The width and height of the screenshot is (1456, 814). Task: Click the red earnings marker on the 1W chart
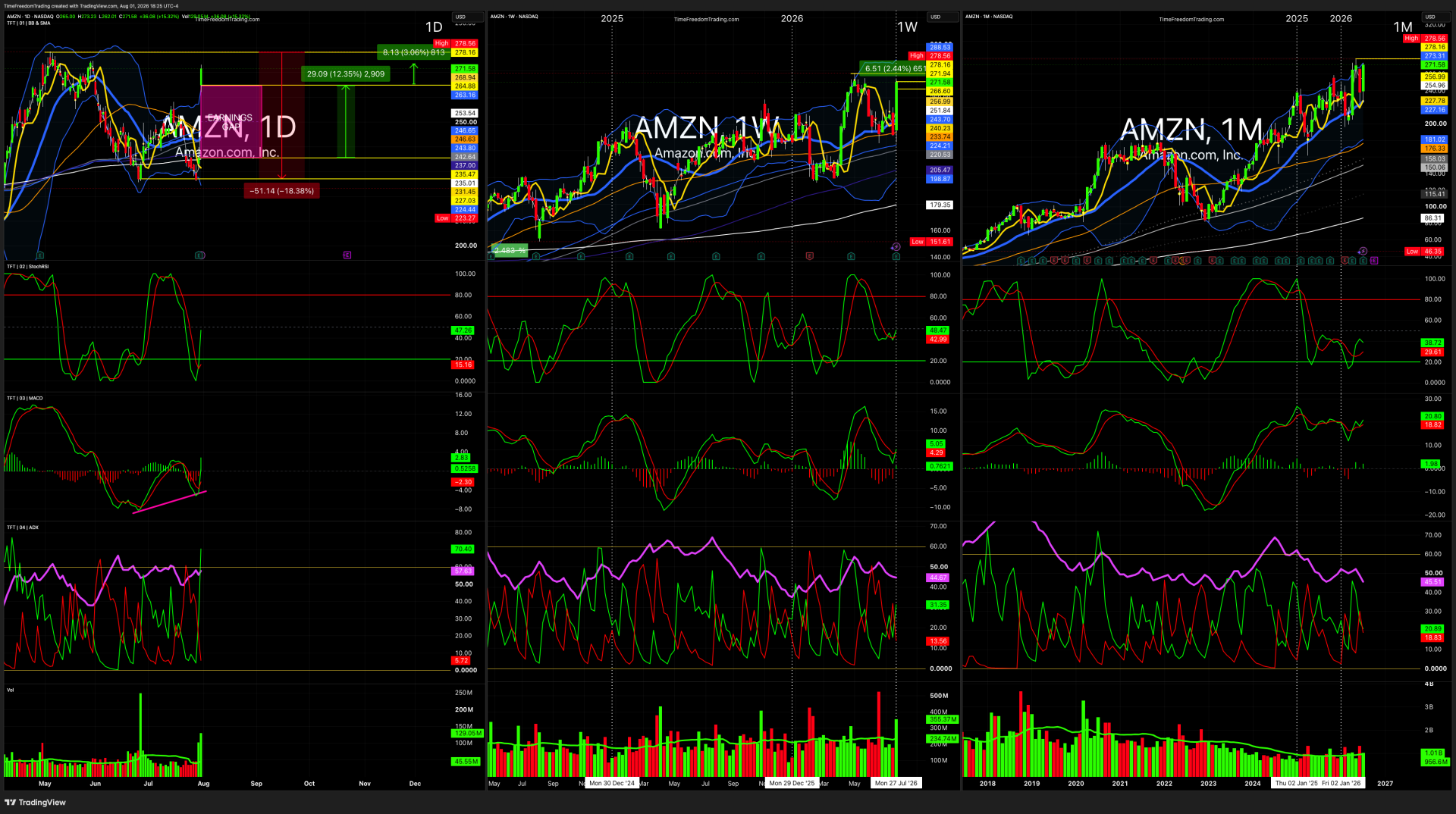pyautogui.click(x=810, y=256)
